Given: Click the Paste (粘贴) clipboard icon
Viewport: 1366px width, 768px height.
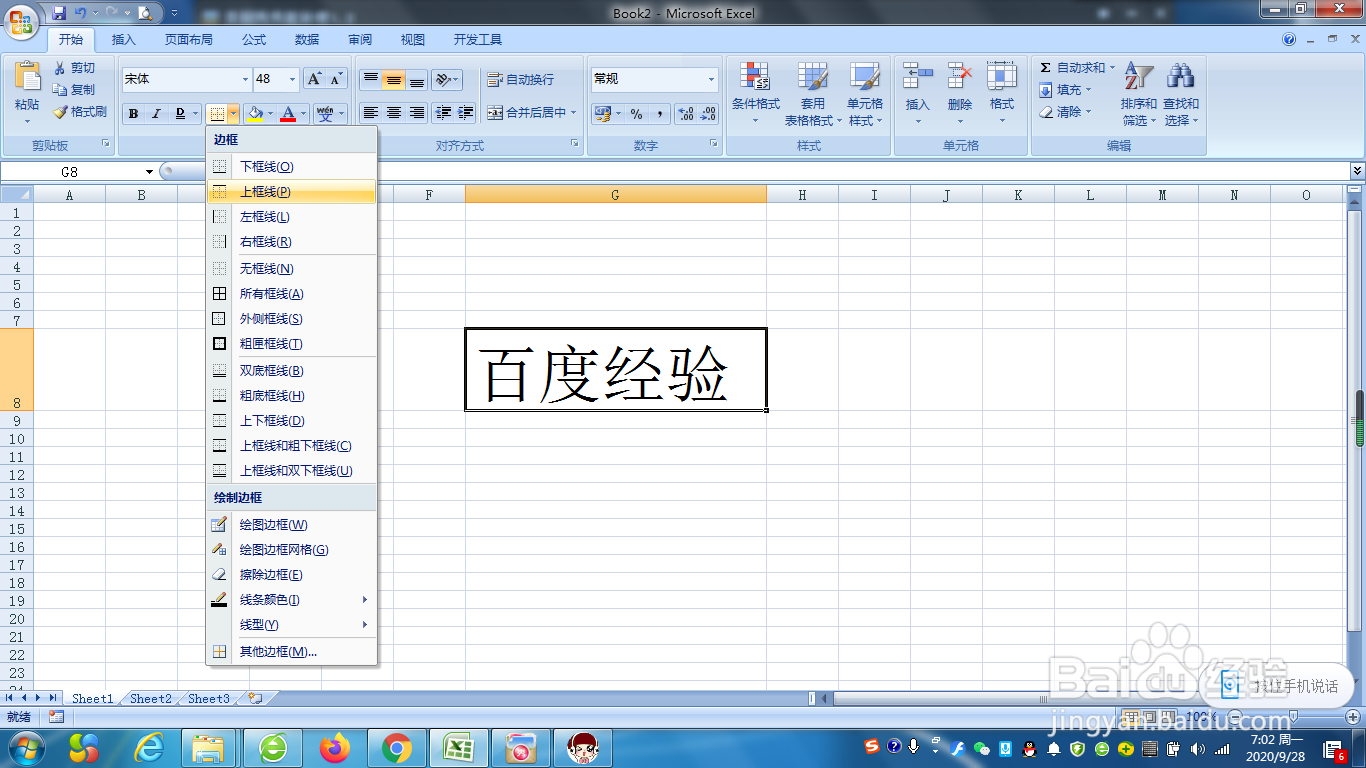Looking at the screenshot, I should tap(27, 77).
